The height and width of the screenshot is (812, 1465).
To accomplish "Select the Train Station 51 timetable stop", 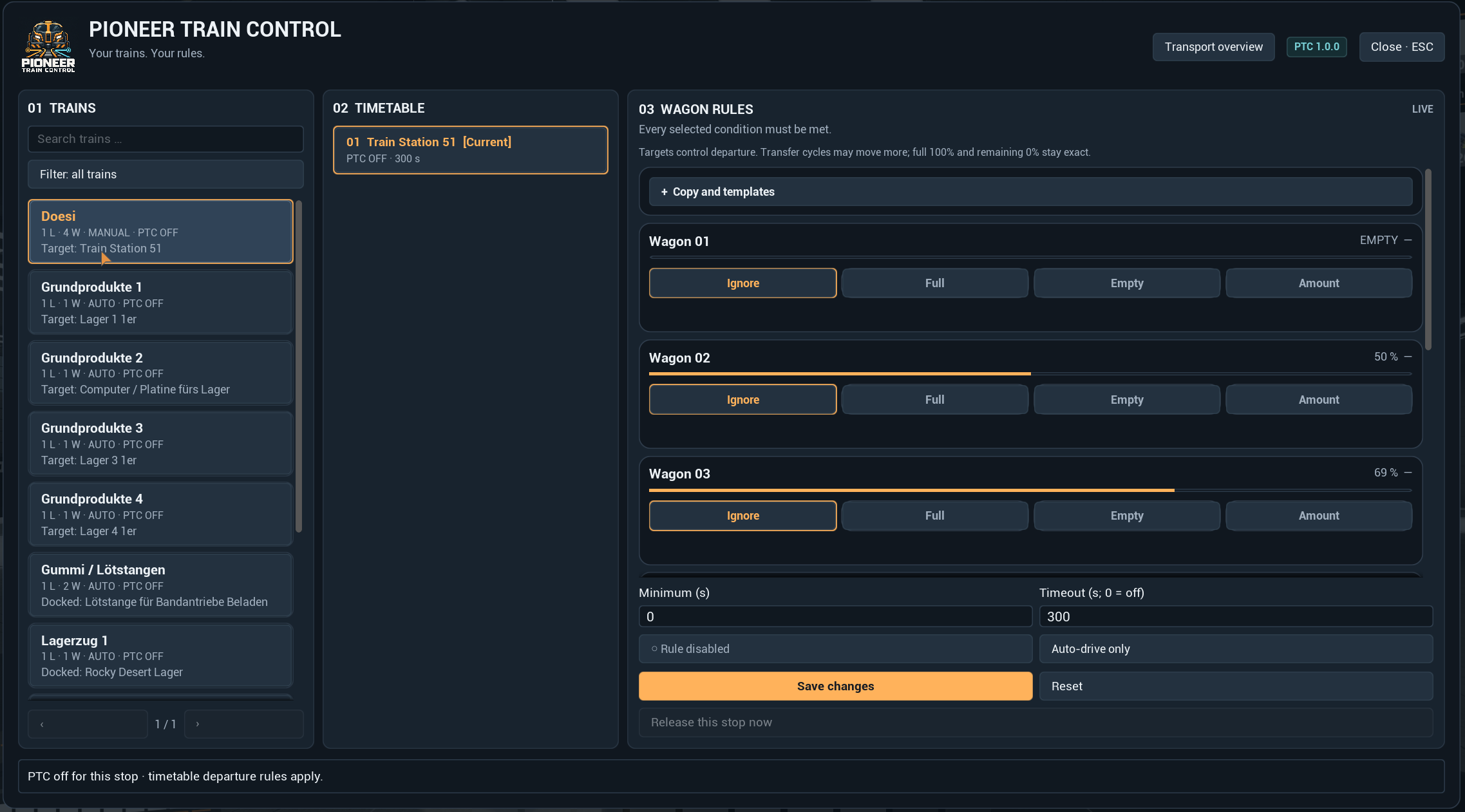I will tap(470, 150).
